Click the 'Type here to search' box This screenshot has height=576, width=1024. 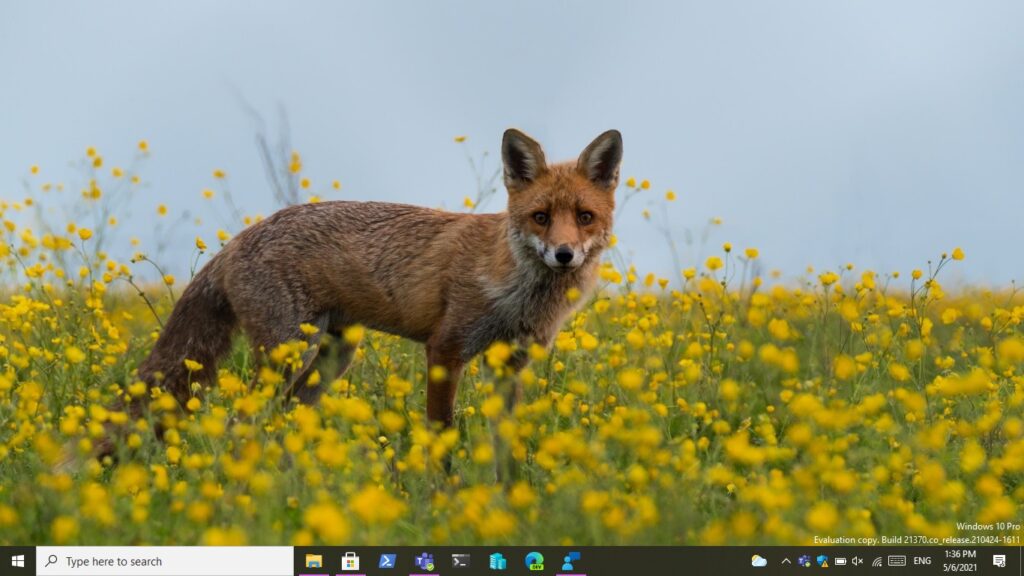165,561
